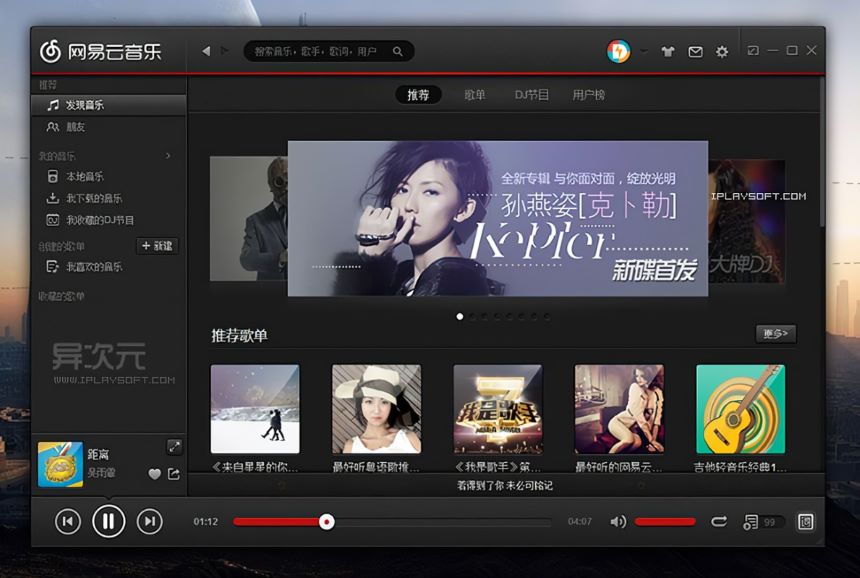Switch to the 歌单 tab
The image size is (860, 578).
pyautogui.click(x=474, y=95)
